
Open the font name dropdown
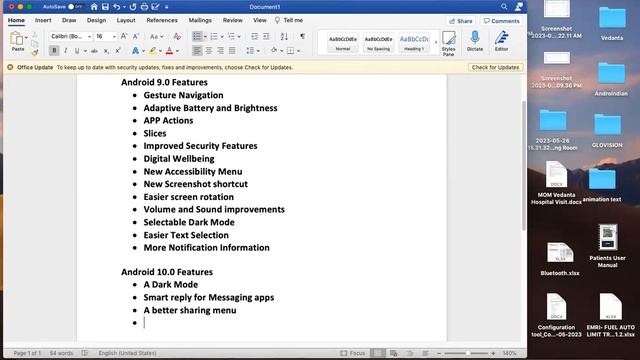[x=89, y=36]
